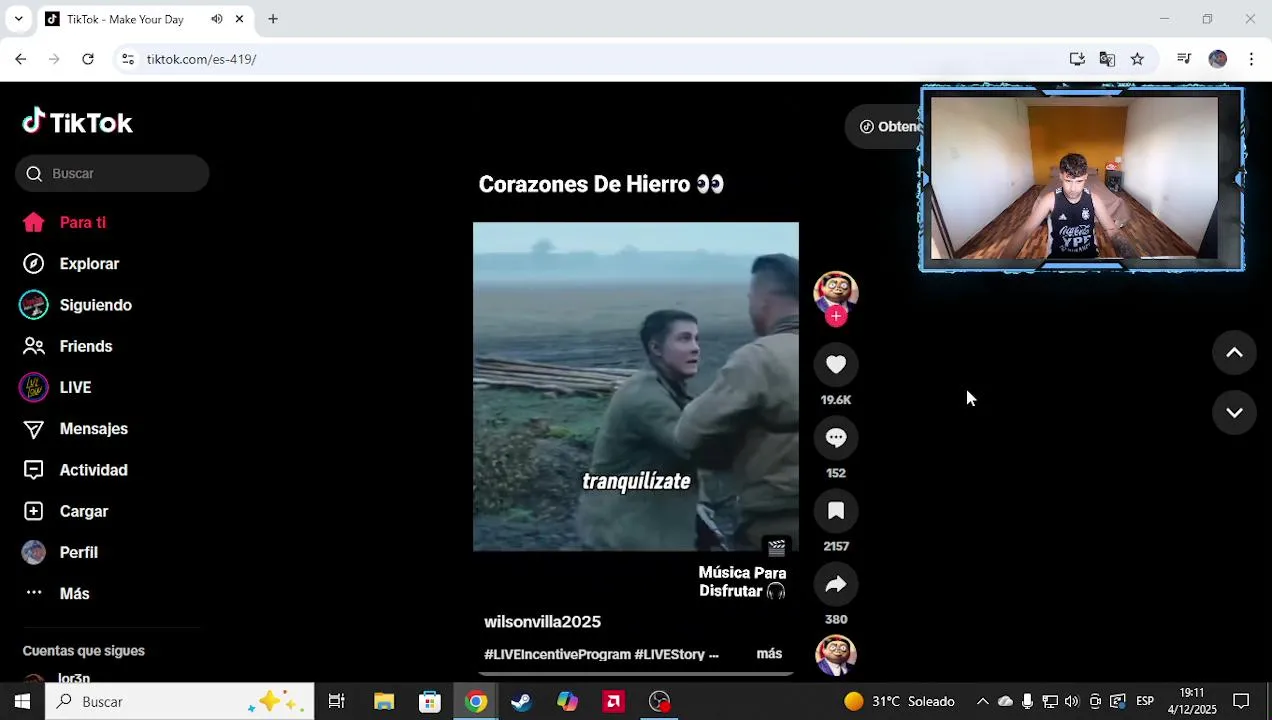Screen dimensions: 1272x720
Task: Open wilsonvilla2025 profile link
Action: [x=542, y=622]
